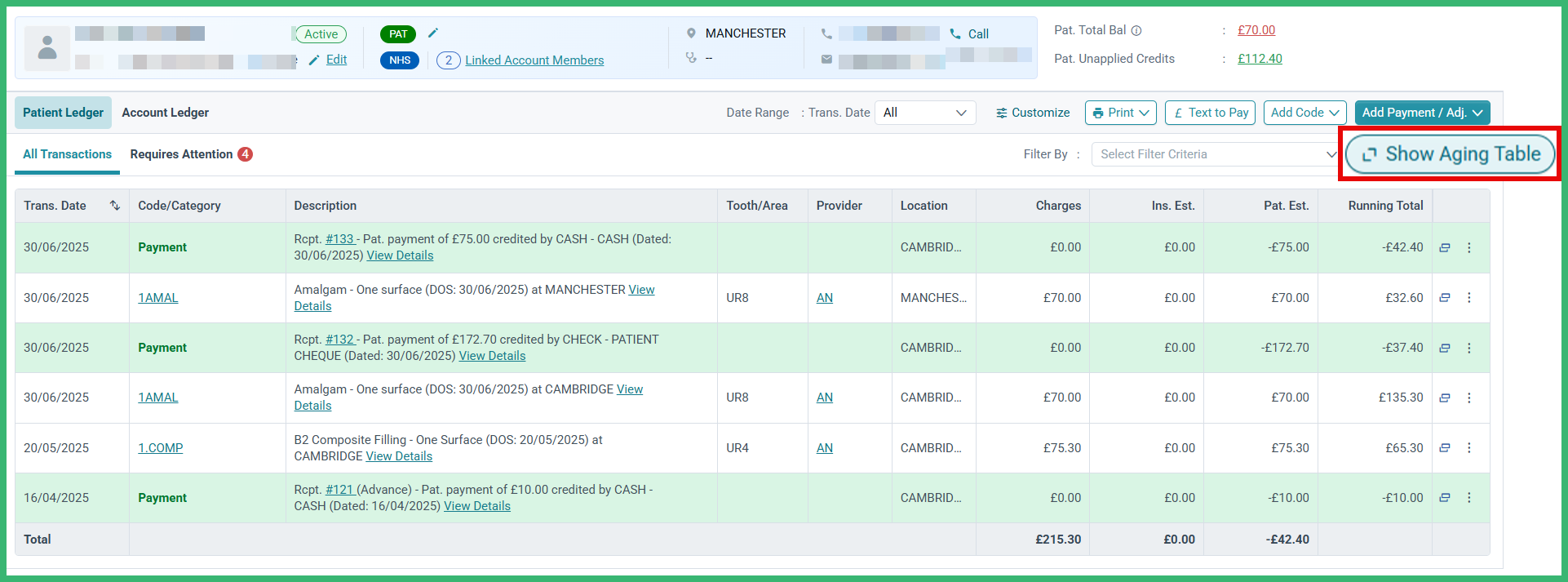Click the grey phone icon

(826, 33)
